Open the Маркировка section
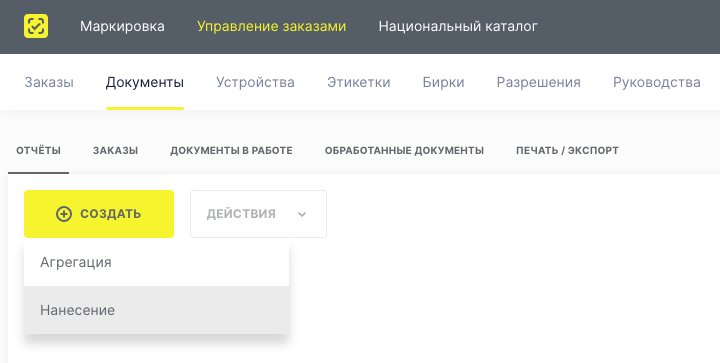Image resolution: width=720 pixels, height=363 pixels. (x=122, y=26)
